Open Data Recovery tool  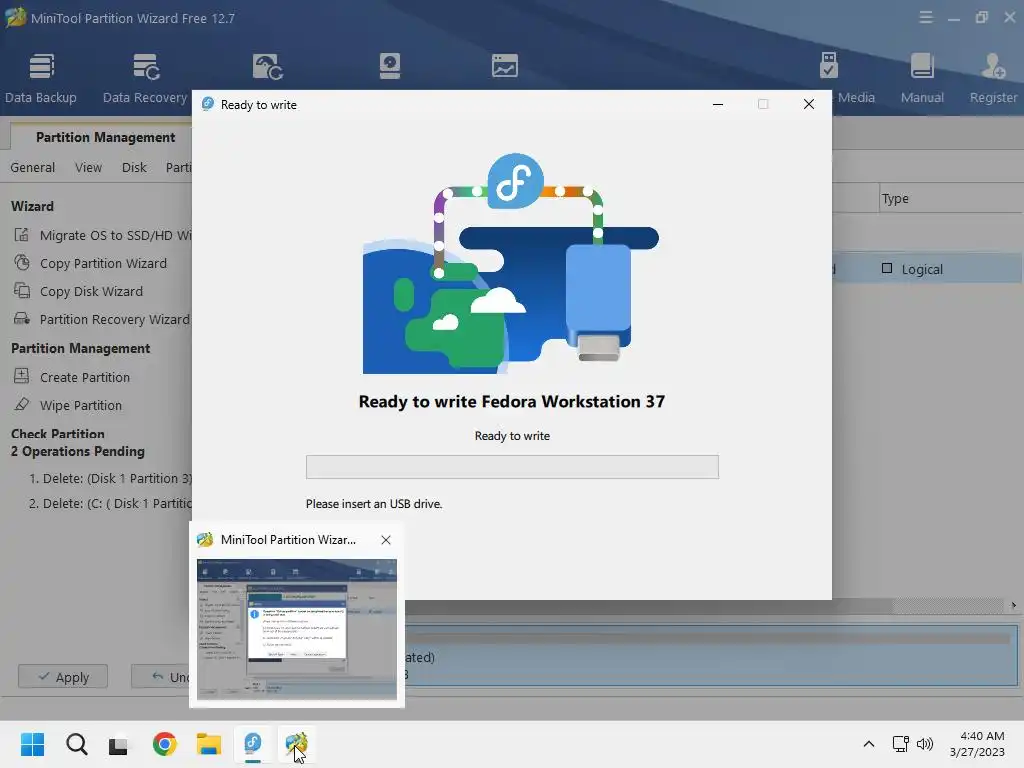(145, 78)
